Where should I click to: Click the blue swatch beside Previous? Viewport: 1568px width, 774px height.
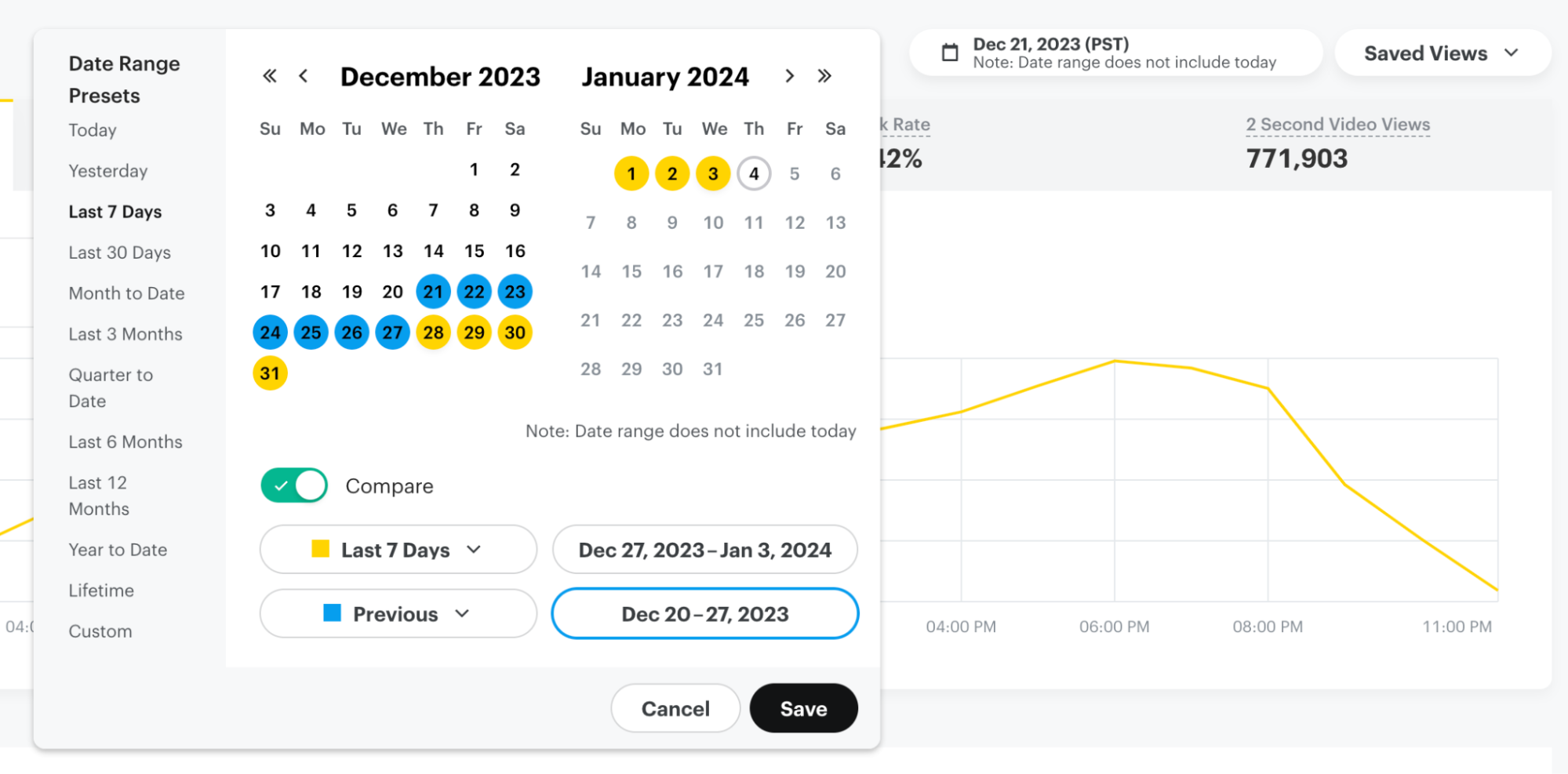333,612
